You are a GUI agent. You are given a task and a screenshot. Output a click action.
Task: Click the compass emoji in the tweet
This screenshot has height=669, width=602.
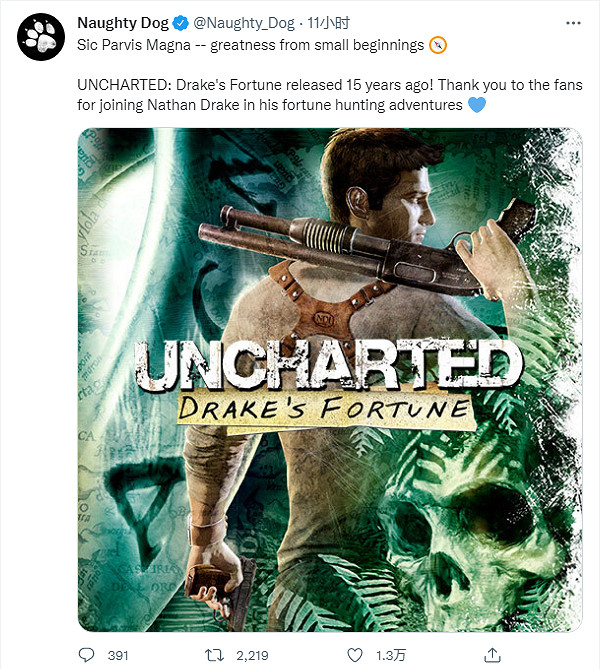[437, 44]
